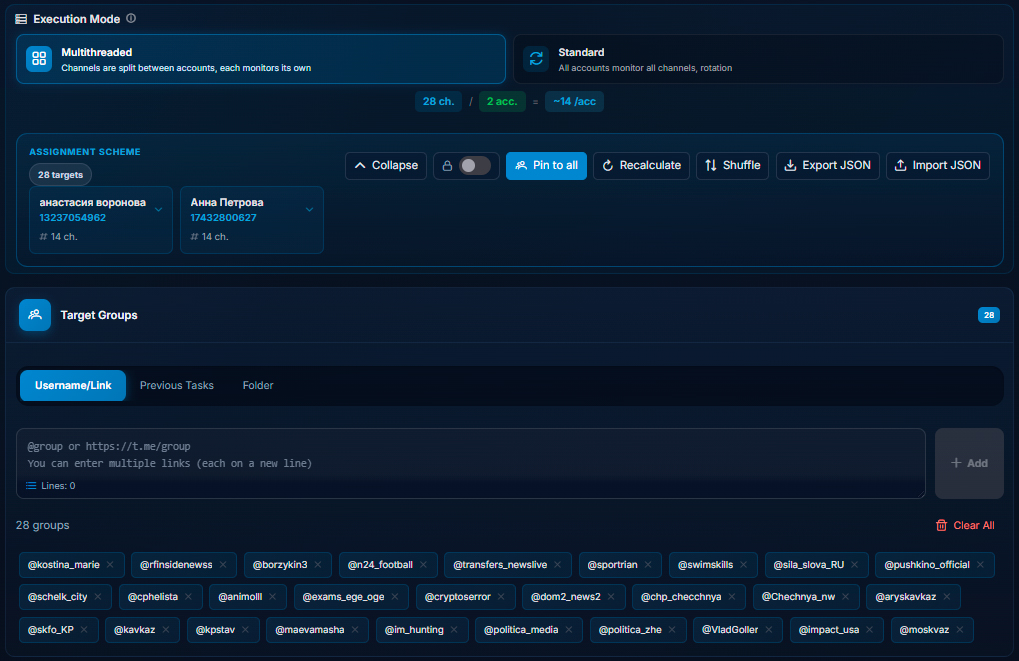Switch to the Username/Link tab
This screenshot has width=1019, height=661.
pos(73,385)
